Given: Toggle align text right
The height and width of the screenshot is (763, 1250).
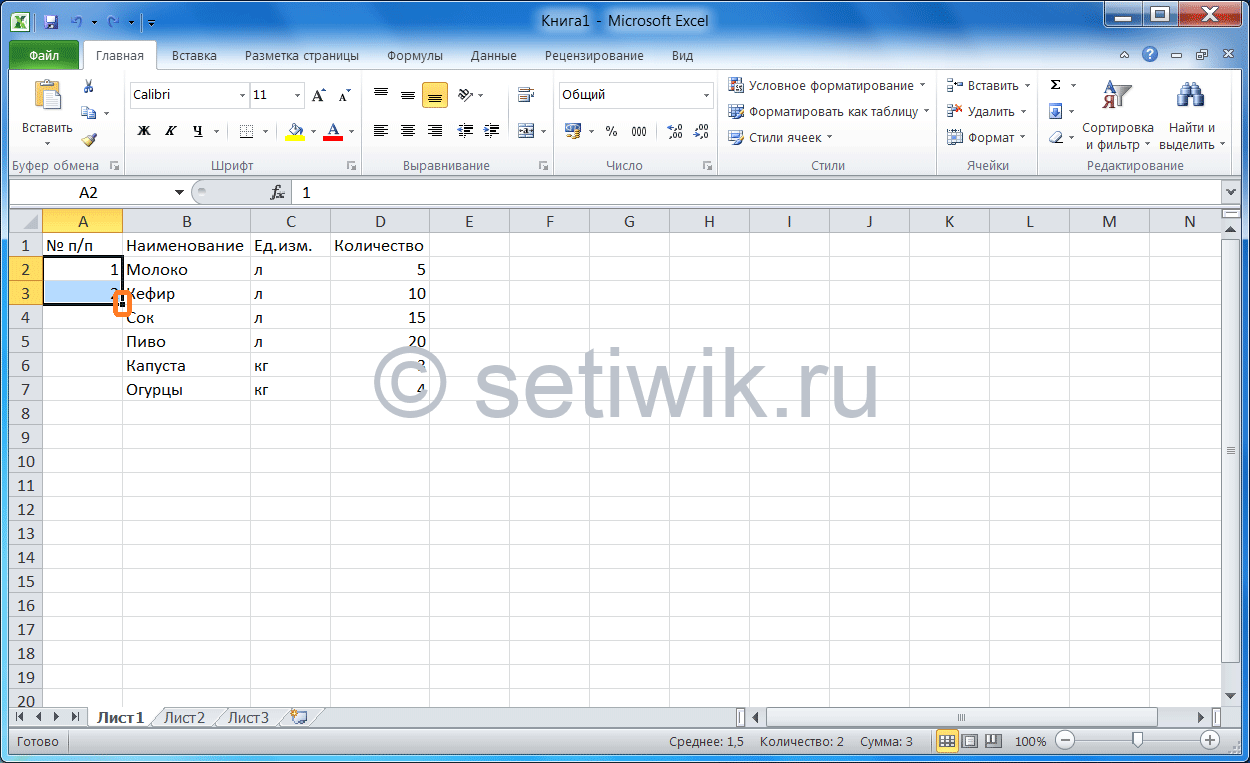Looking at the screenshot, I should [435, 131].
